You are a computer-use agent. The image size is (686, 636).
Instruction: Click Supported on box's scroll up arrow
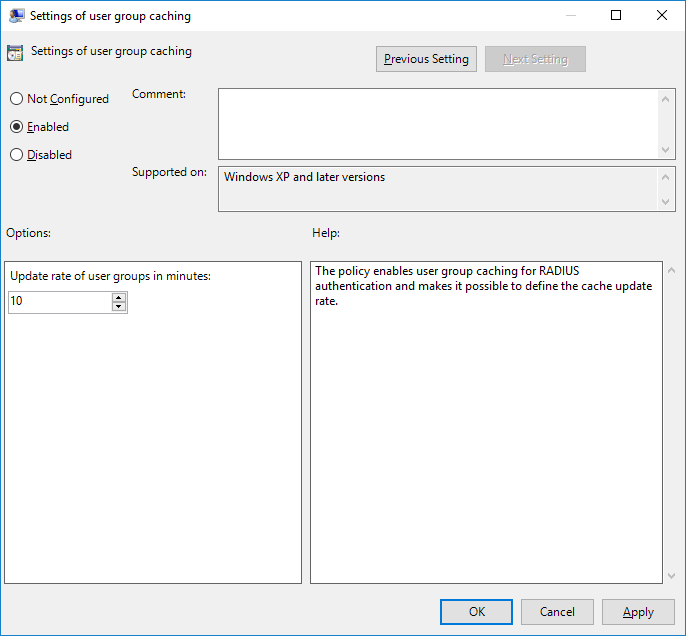tap(667, 177)
